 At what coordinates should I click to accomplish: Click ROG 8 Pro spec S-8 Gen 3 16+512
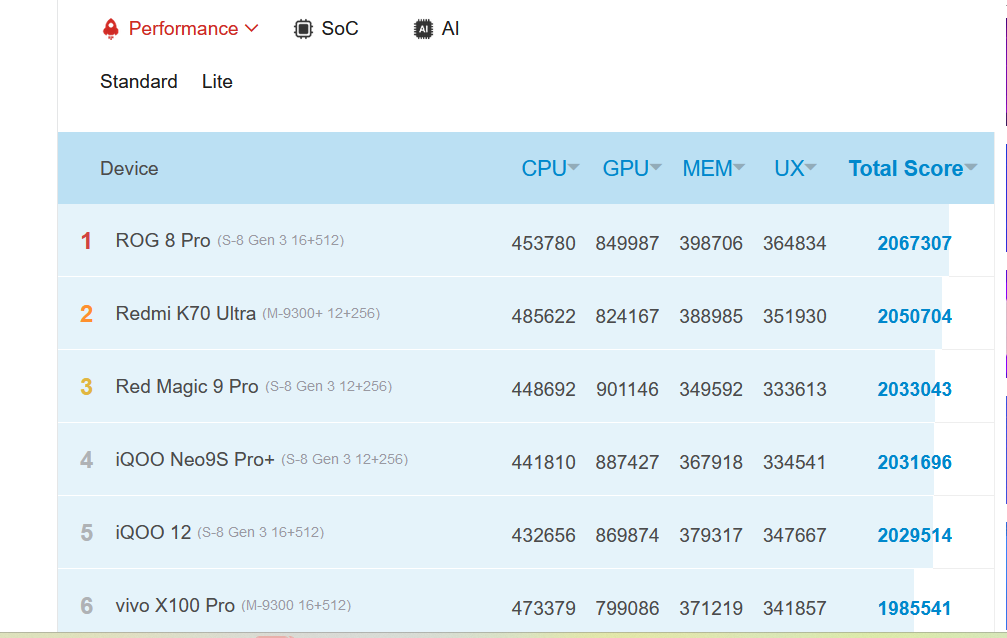[x=281, y=240]
